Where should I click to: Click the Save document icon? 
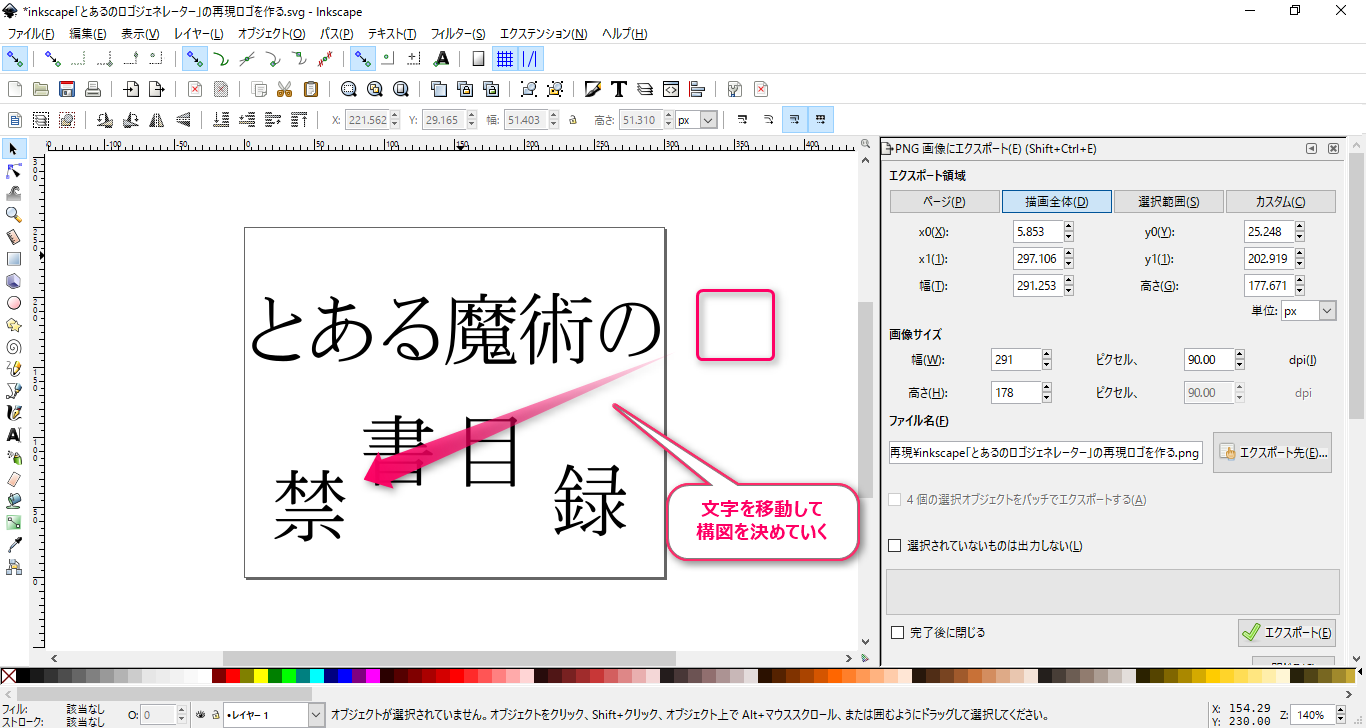coord(67,89)
